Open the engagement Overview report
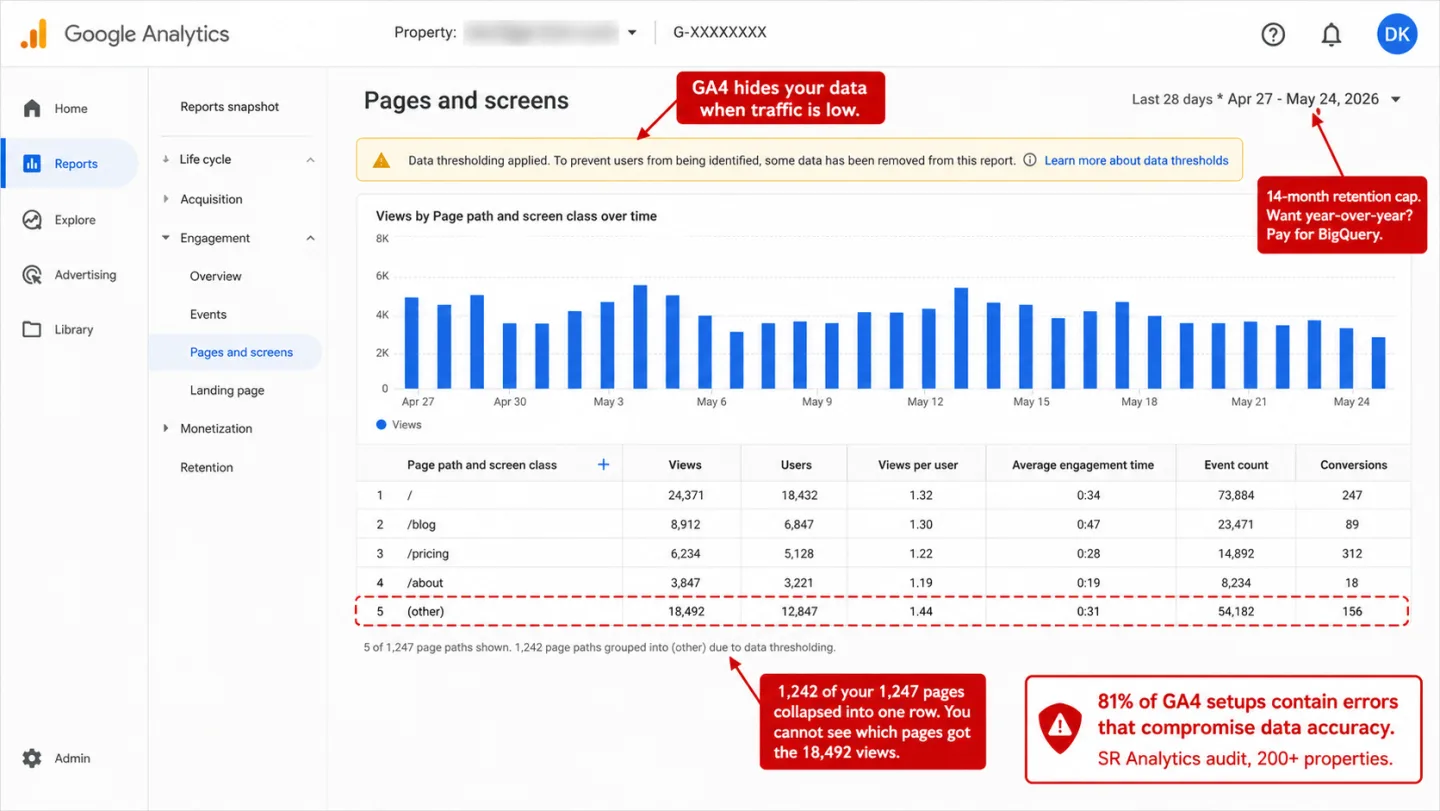The image size is (1440, 811). point(216,276)
